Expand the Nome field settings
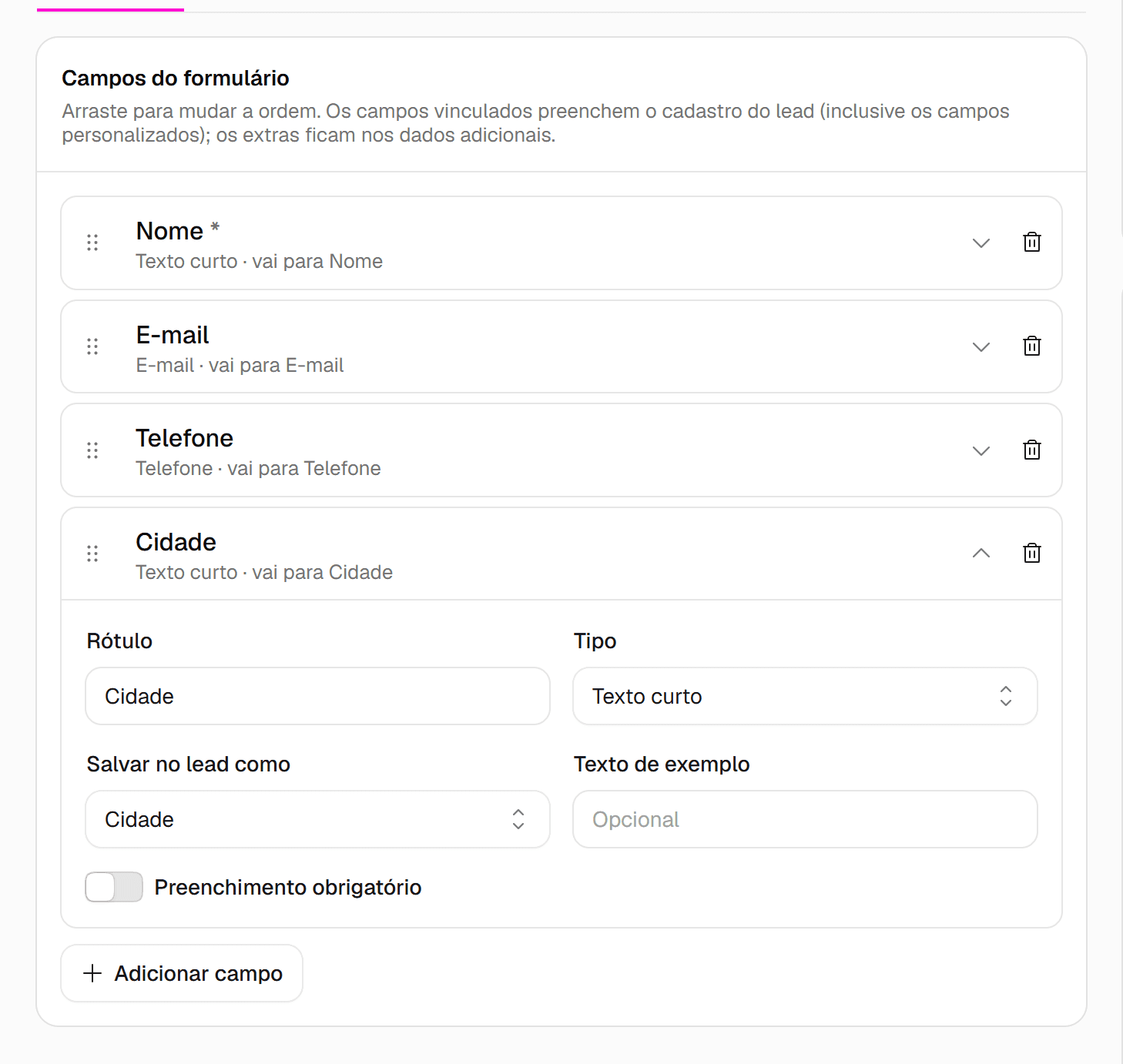This screenshot has width=1123, height=1064. click(981, 243)
